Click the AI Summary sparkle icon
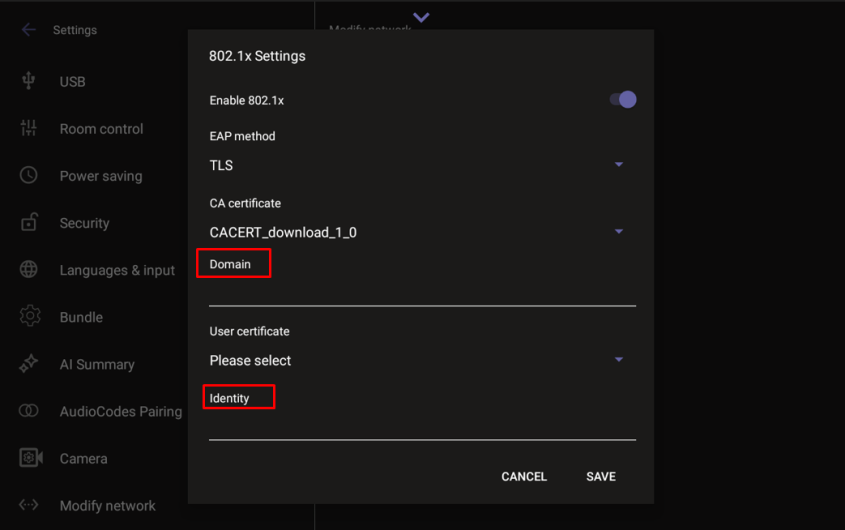The width and height of the screenshot is (845, 530). [29, 364]
